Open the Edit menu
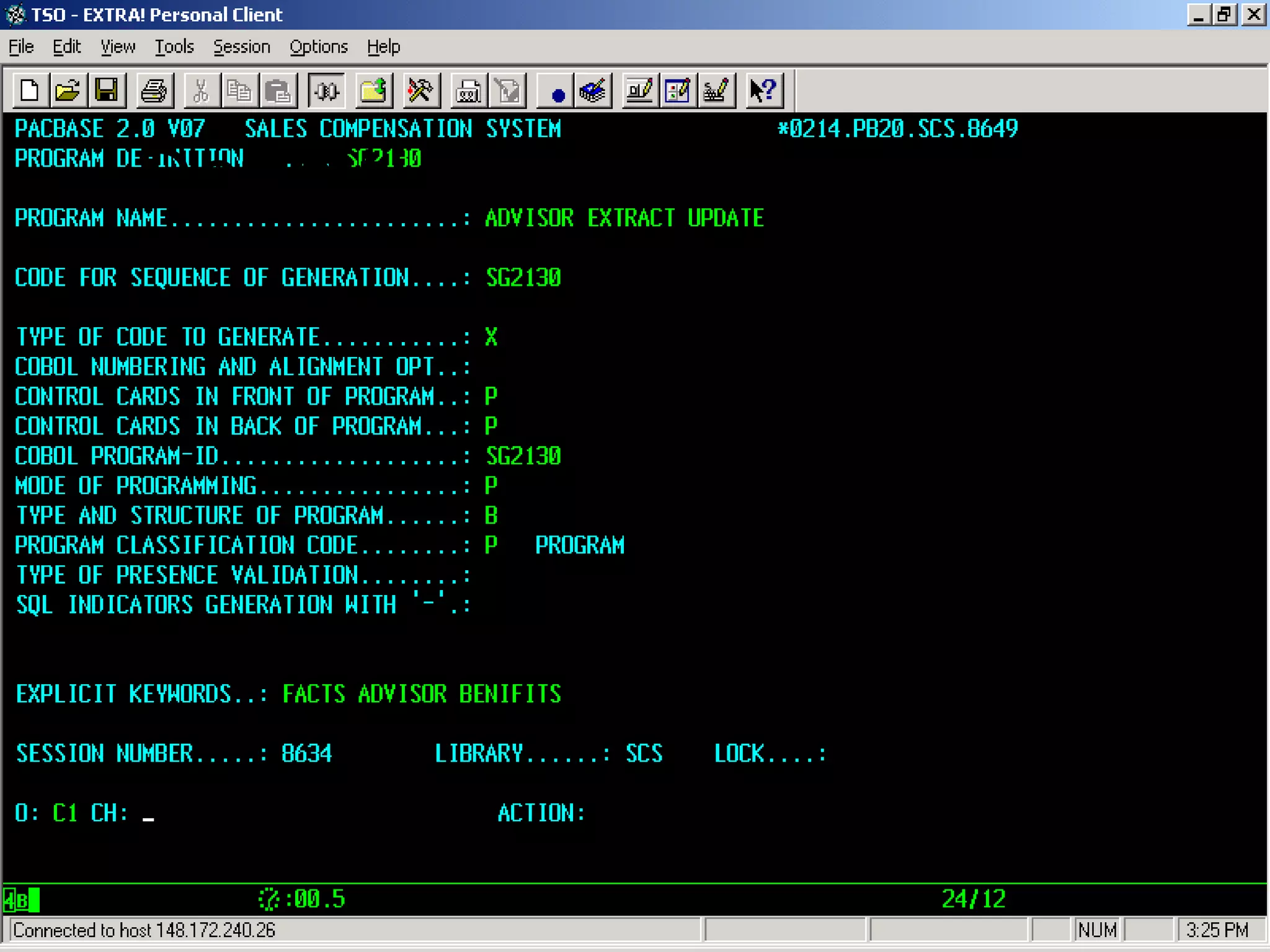 tap(67, 46)
